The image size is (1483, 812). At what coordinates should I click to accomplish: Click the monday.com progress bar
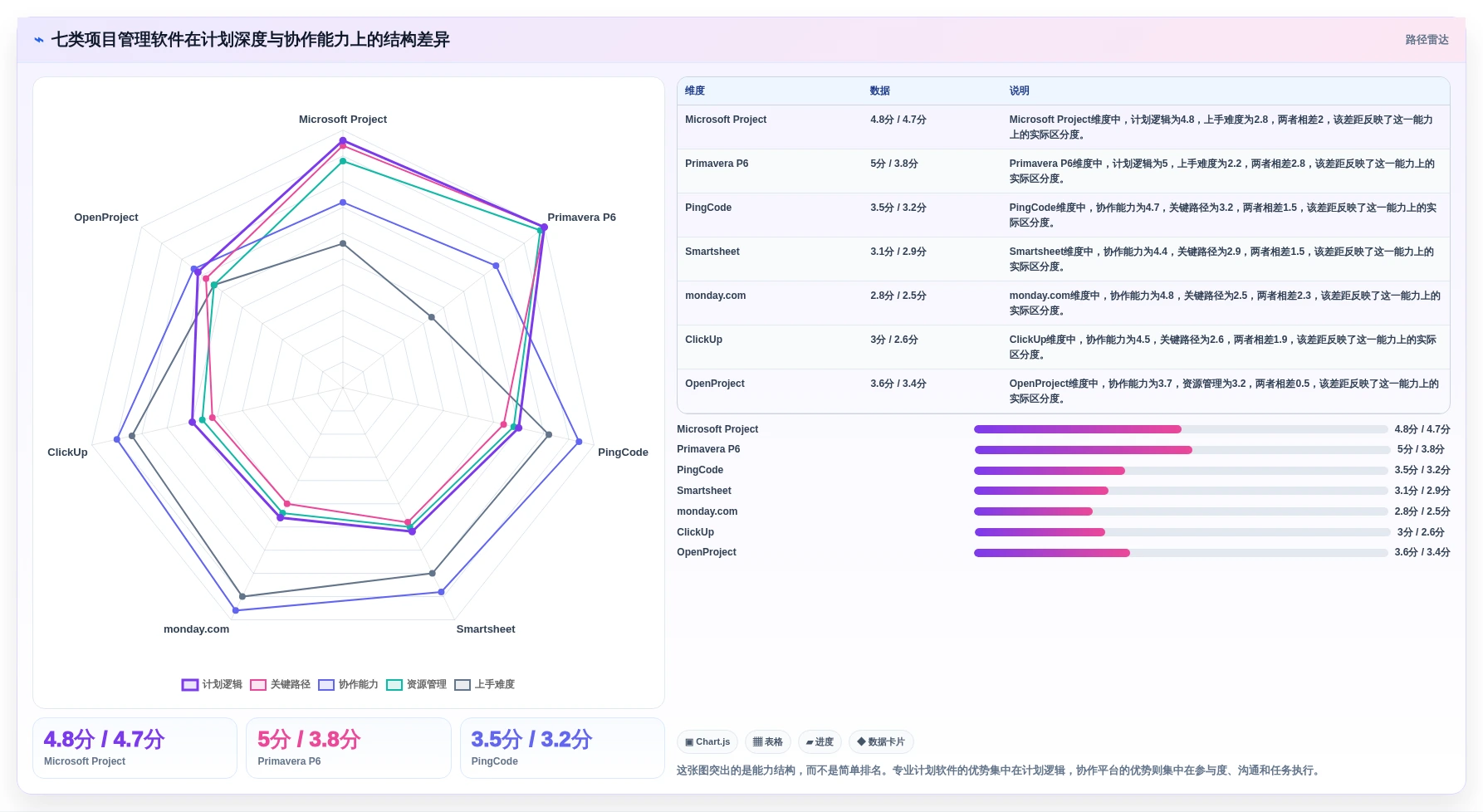coord(1181,511)
